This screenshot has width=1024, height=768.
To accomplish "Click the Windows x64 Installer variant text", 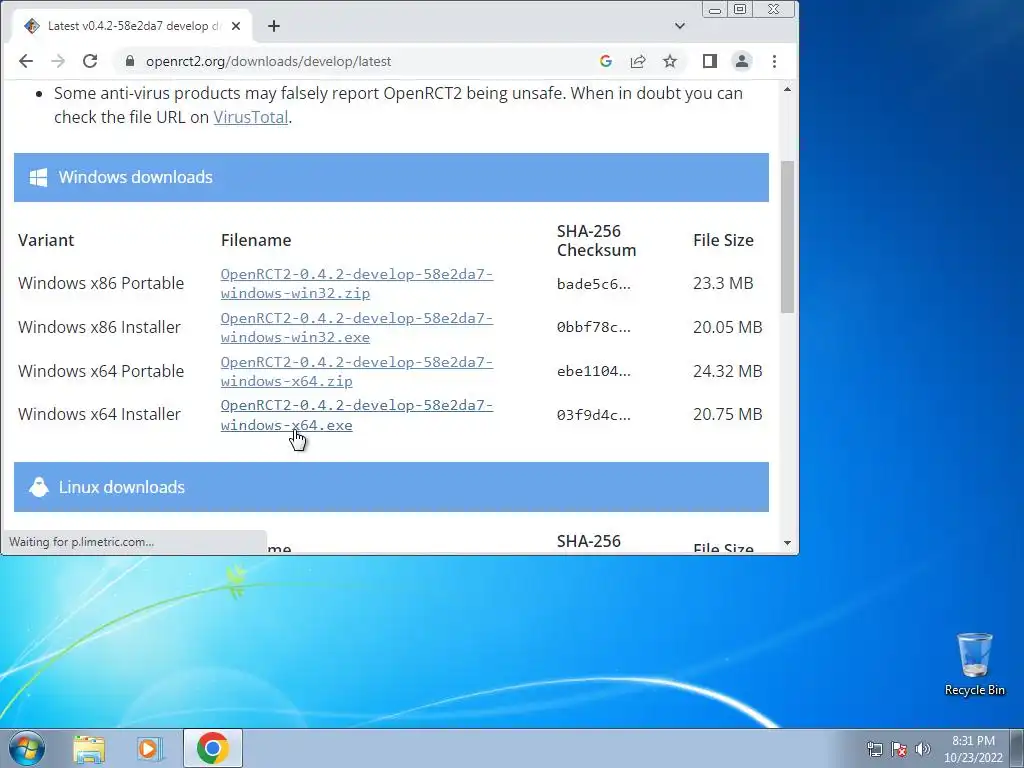I will pyautogui.click(x=99, y=415).
